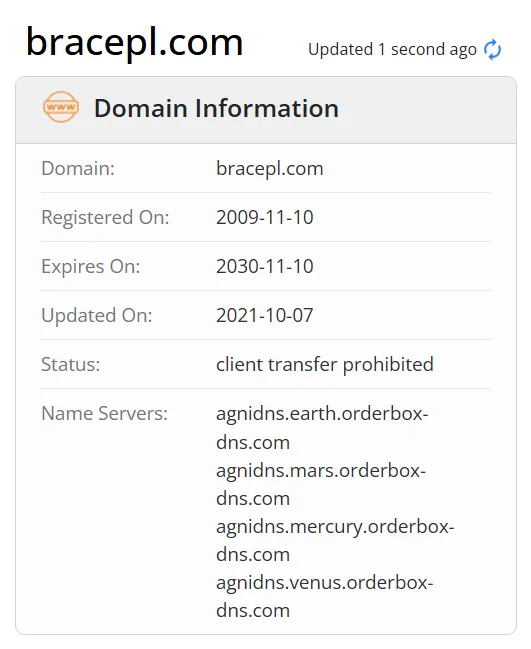Click the Registered On date 2009-11-10
Image resolution: width=531 pixels, height=649 pixels.
click(265, 218)
